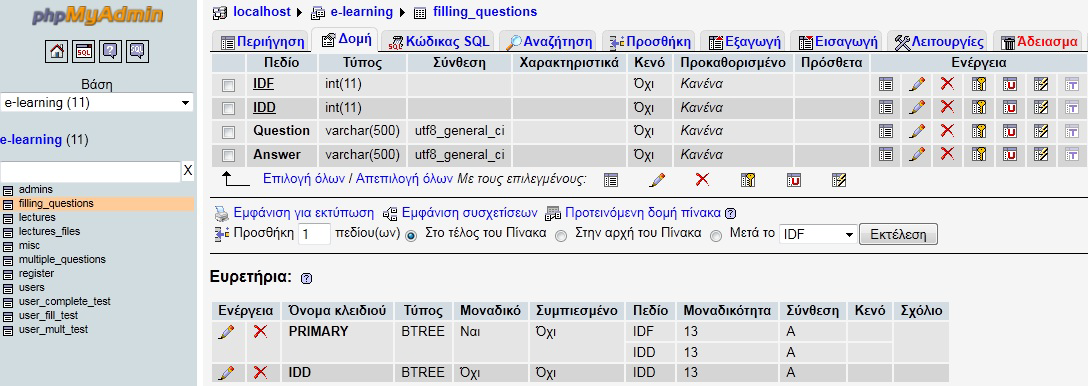Click the number of fields input box
Viewport: 1088px width, 386px height.
coord(314,235)
